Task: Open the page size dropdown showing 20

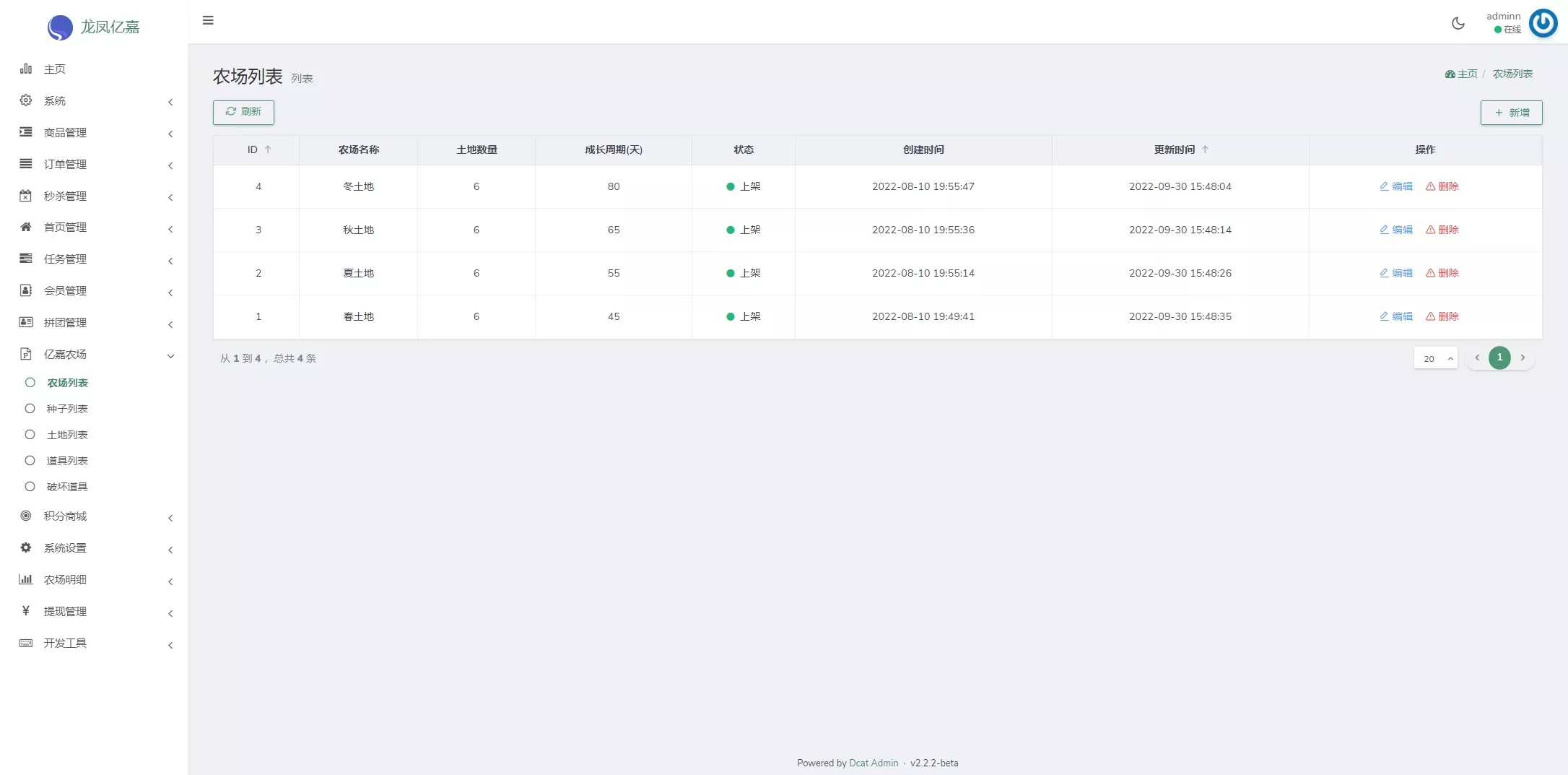Action: click(x=1435, y=358)
